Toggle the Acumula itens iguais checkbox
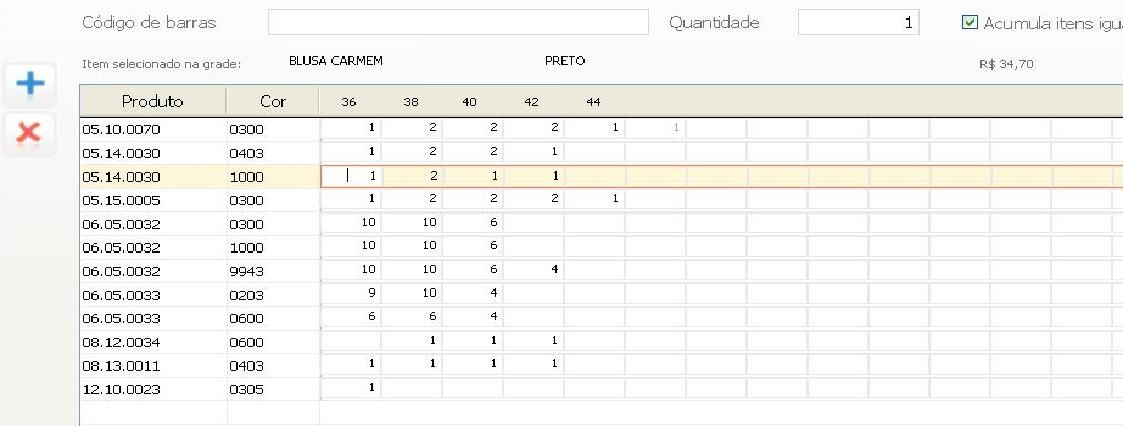Viewport: 1123px width, 426px height. coord(969,22)
